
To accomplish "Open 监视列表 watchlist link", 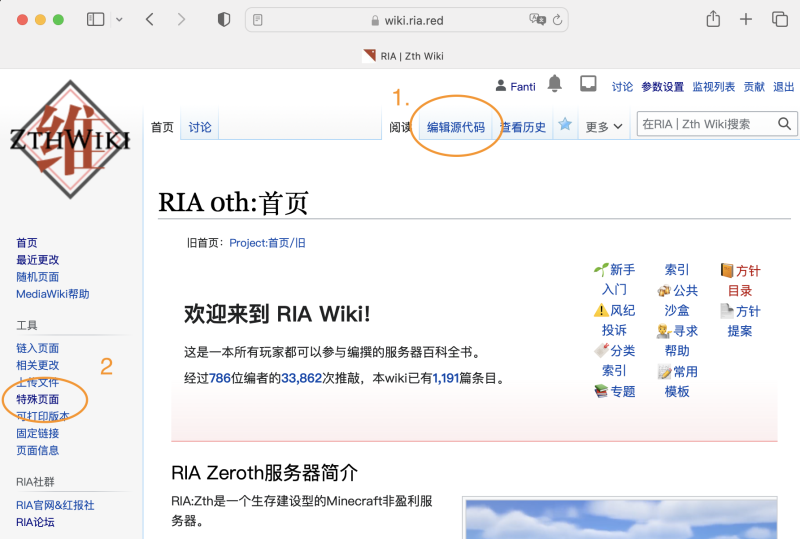I will click(714, 87).
